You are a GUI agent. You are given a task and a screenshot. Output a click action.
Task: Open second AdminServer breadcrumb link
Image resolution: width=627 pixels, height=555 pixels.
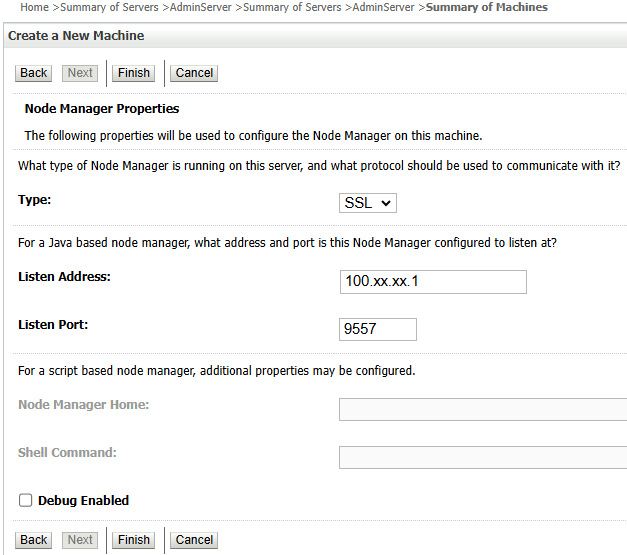tap(383, 7)
